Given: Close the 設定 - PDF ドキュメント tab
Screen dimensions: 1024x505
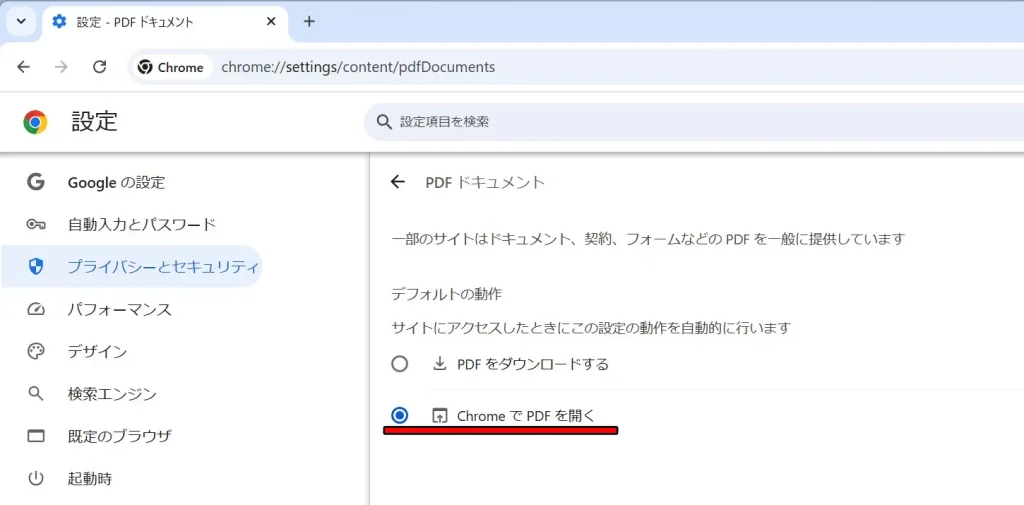Looking at the screenshot, I should (x=272, y=21).
